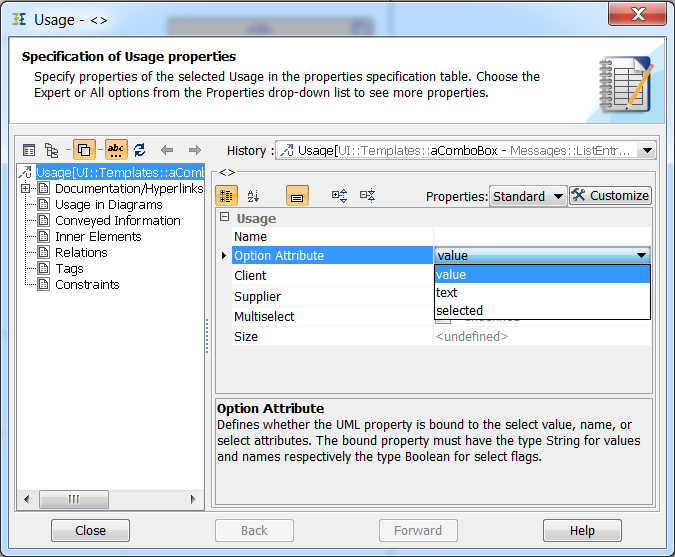
Task: Select the Multiselect property row
Action: (332, 316)
